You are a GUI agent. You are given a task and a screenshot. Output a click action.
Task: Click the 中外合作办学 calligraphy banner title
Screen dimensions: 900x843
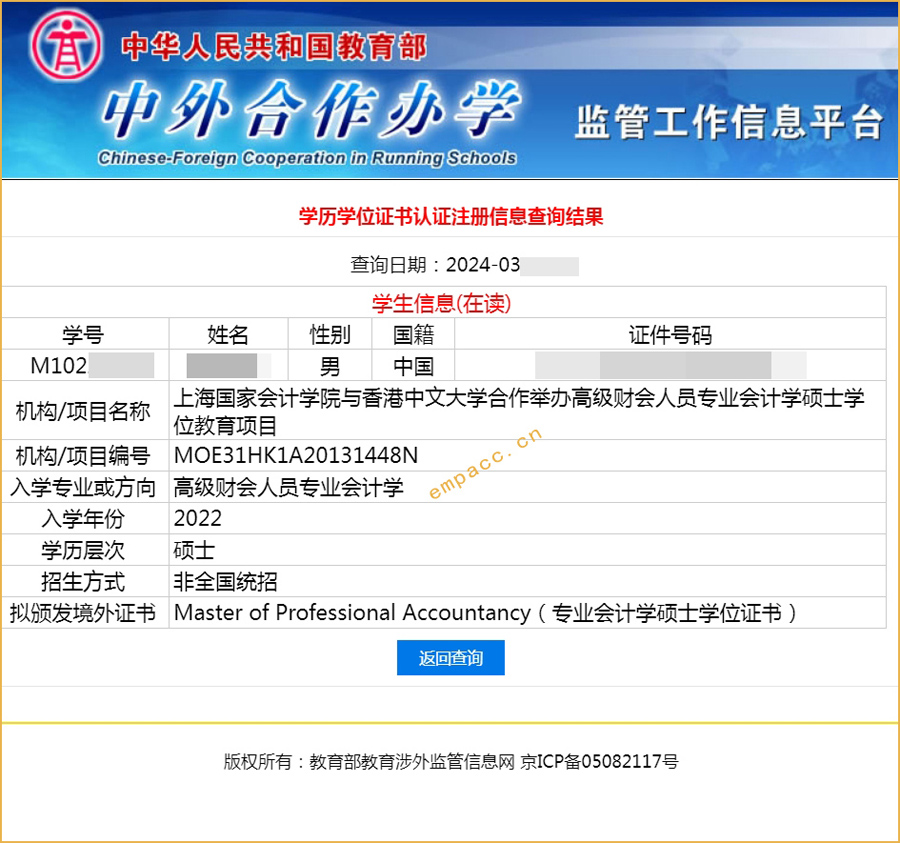coord(311,110)
